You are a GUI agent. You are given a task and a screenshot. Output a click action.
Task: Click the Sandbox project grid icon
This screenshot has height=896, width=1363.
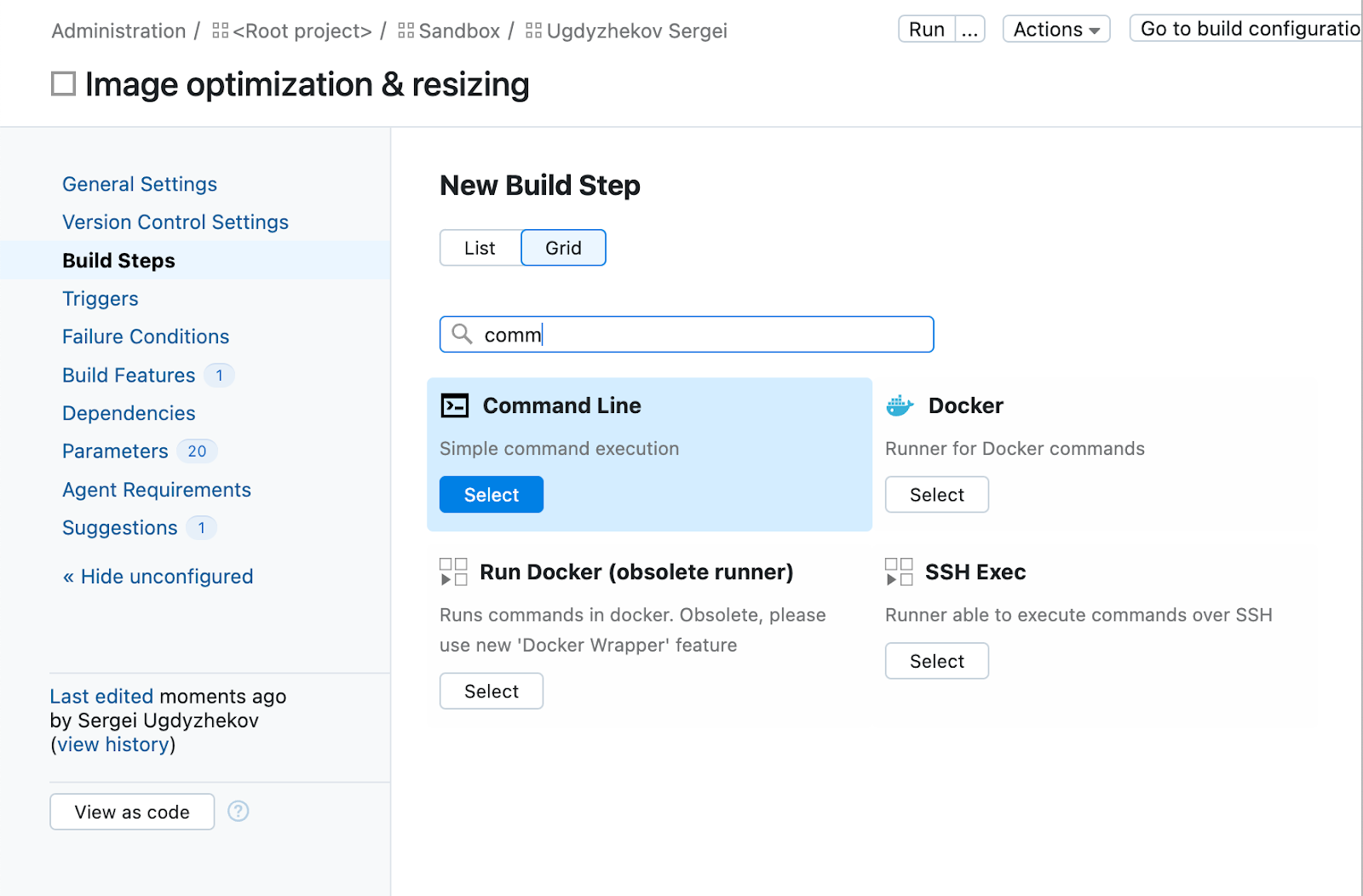406,32
